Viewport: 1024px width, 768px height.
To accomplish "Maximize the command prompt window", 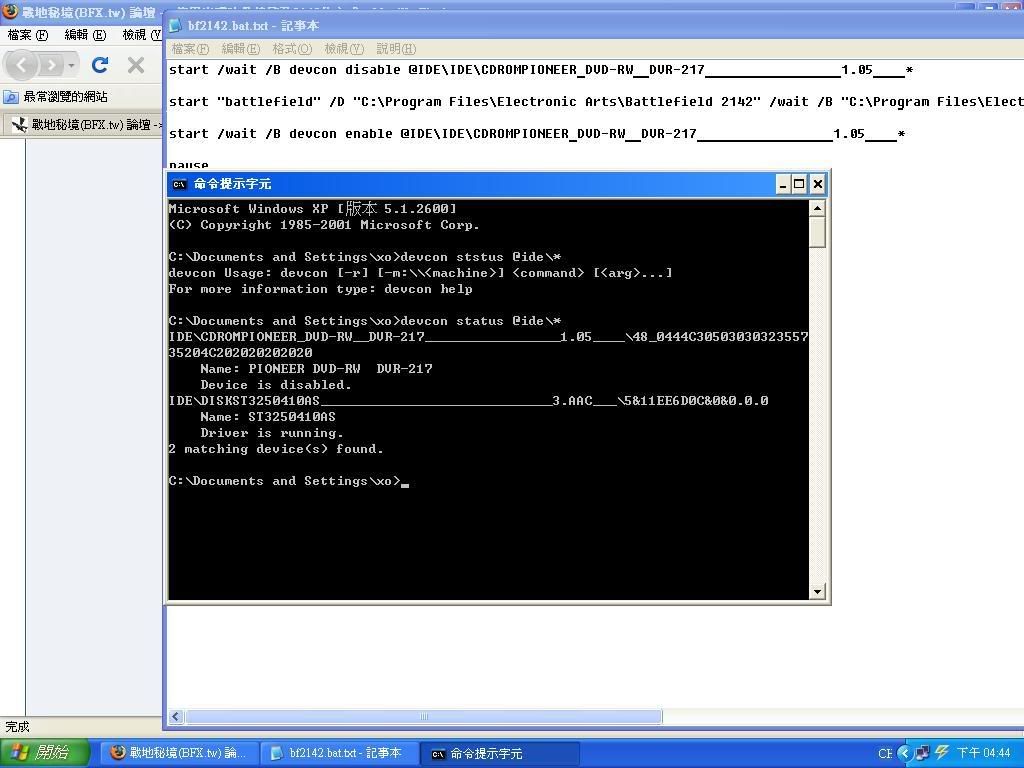I will click(799, 184).
